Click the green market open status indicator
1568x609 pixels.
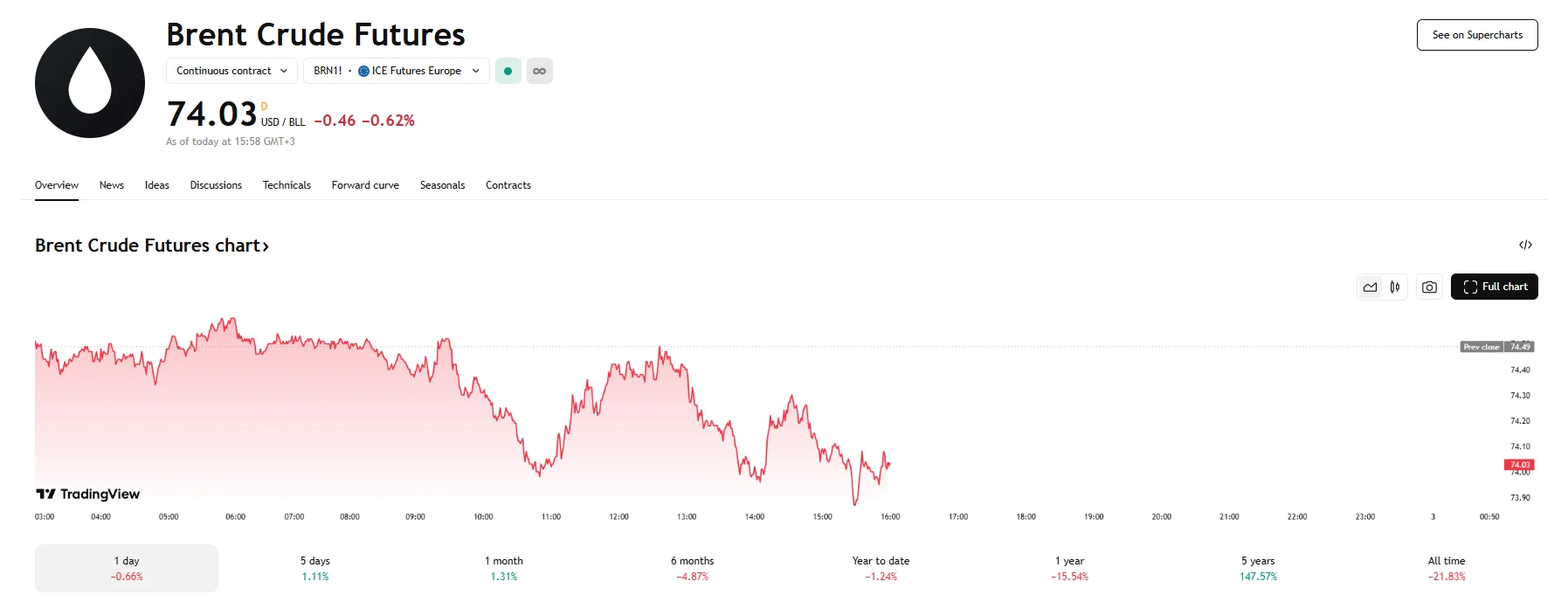(508, 71)
